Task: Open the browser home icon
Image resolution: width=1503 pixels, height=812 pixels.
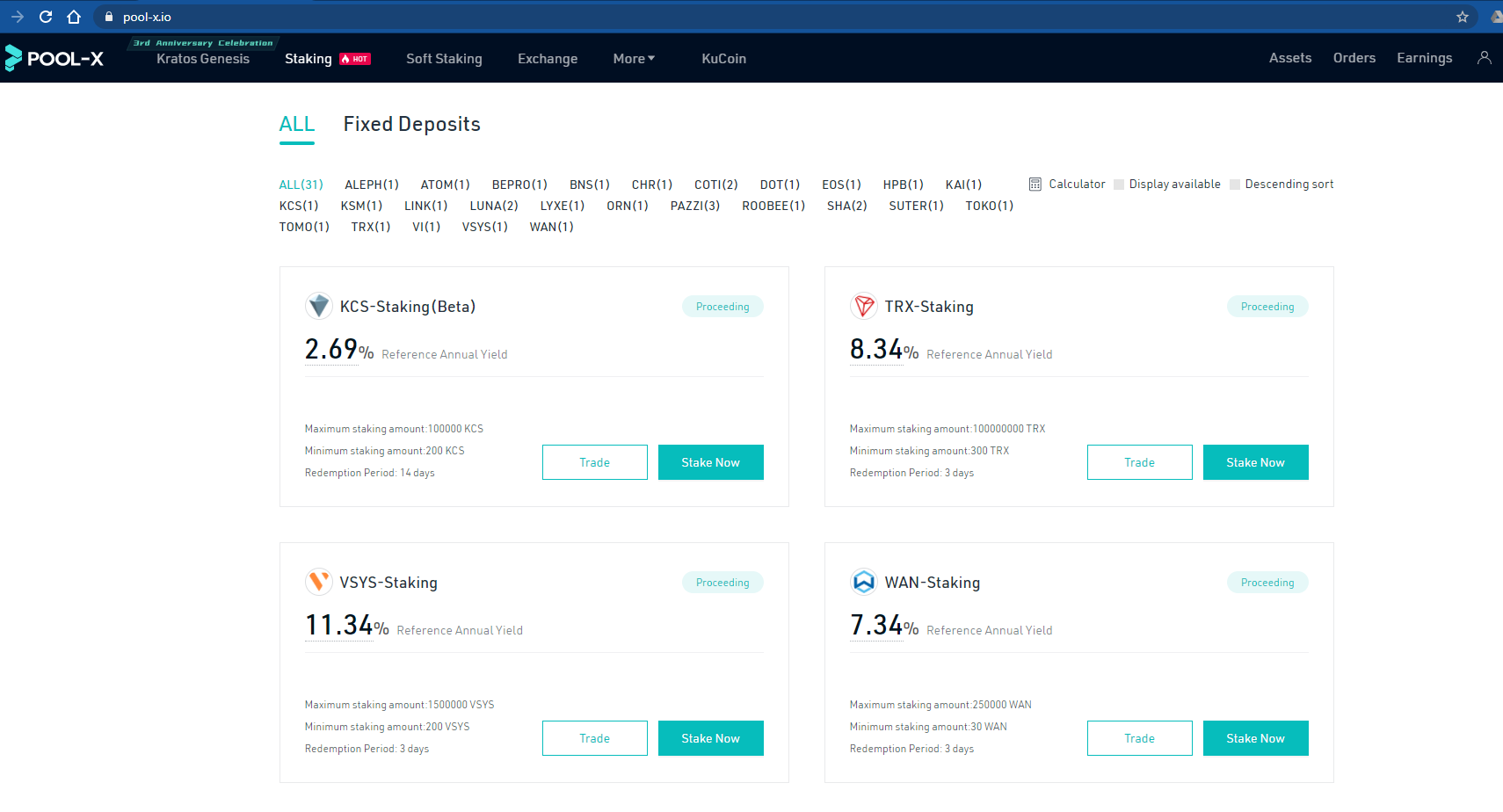Action: pyautogui.click(x=74, y=17)
